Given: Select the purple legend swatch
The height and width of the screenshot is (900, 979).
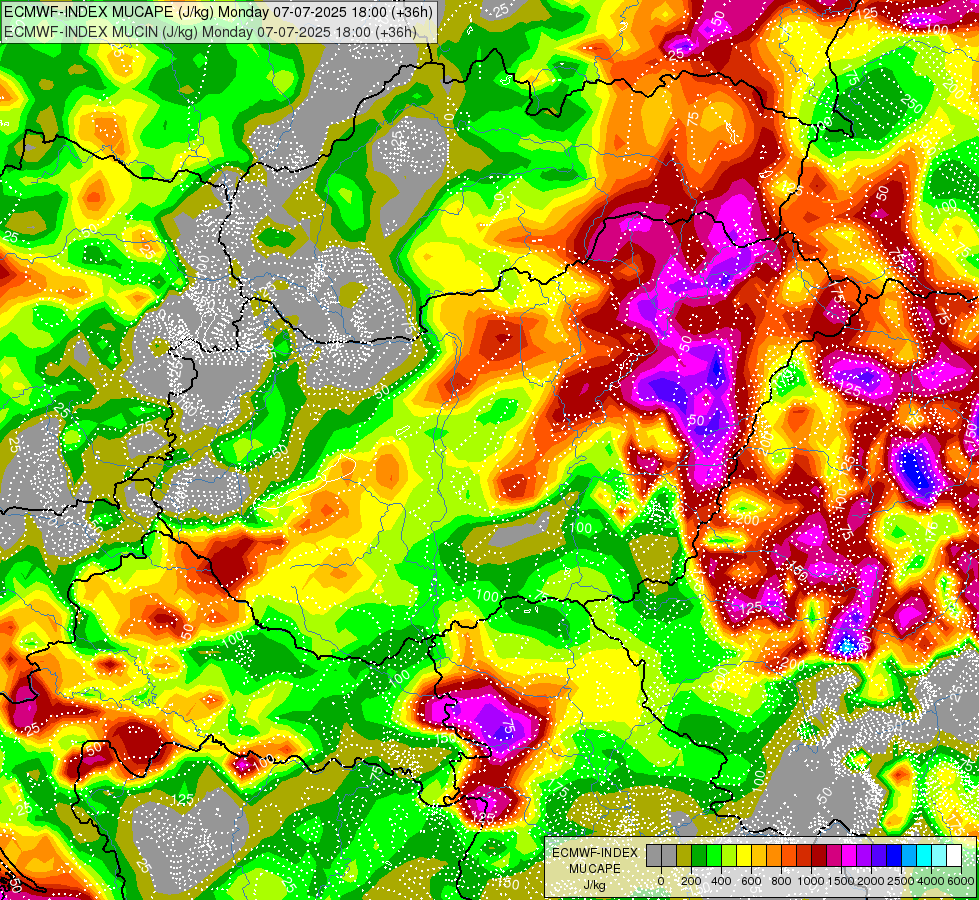Looking at the screenshot, I should pyautogui.click(x=863, y=856).
